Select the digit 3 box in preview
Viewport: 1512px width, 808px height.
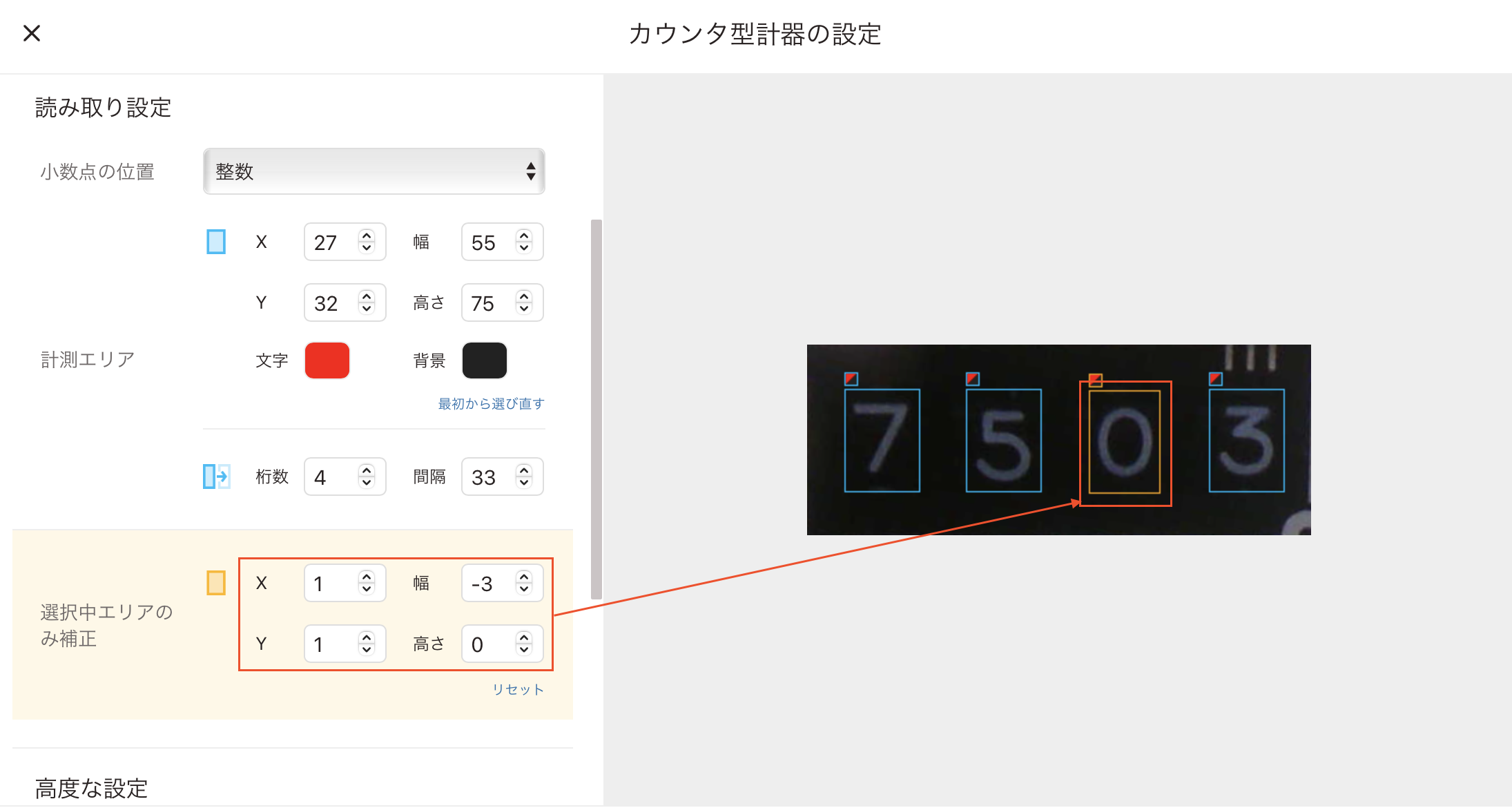(1247, 441)
